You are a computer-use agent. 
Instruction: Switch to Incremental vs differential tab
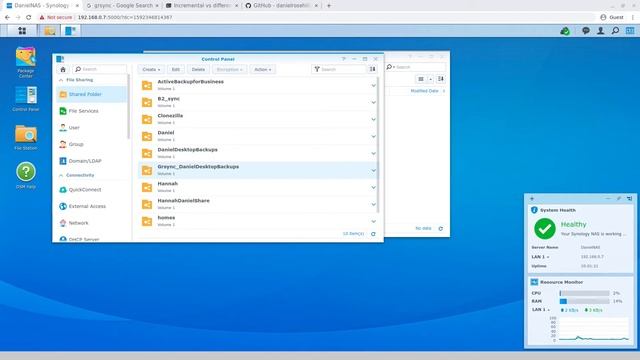point(202,6)
